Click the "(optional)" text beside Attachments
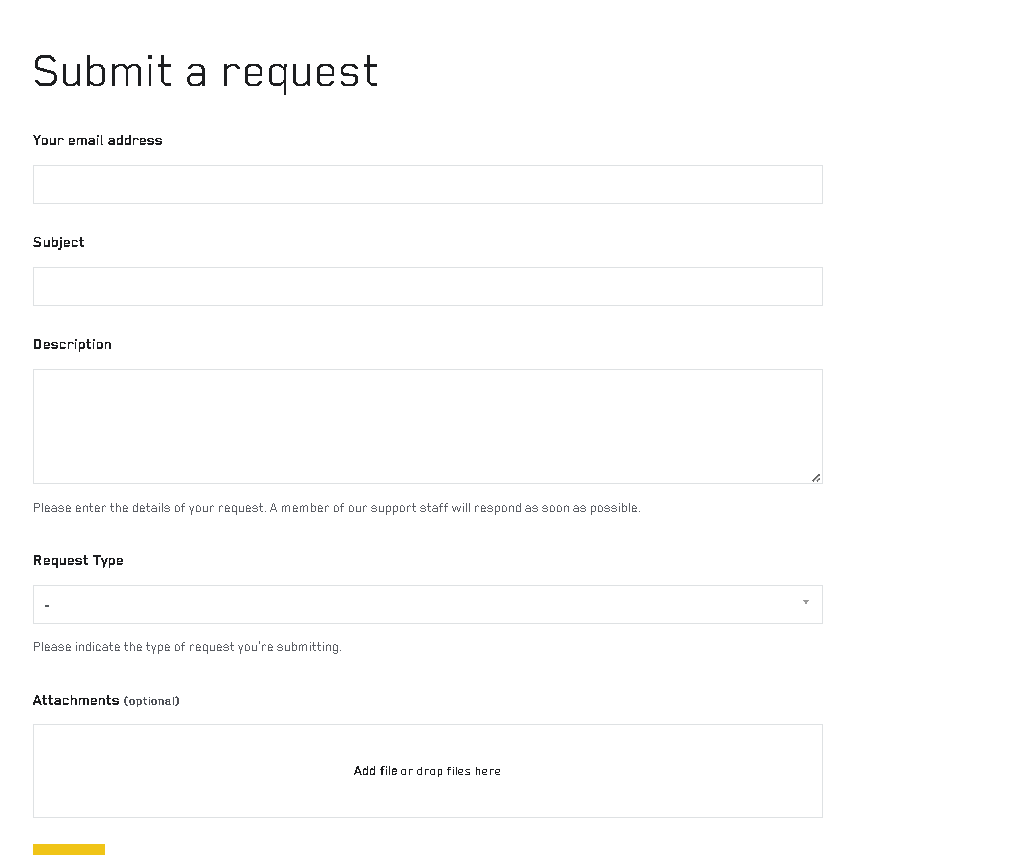The width and height of the screenshot is (1011, 855). pos(151,701)
